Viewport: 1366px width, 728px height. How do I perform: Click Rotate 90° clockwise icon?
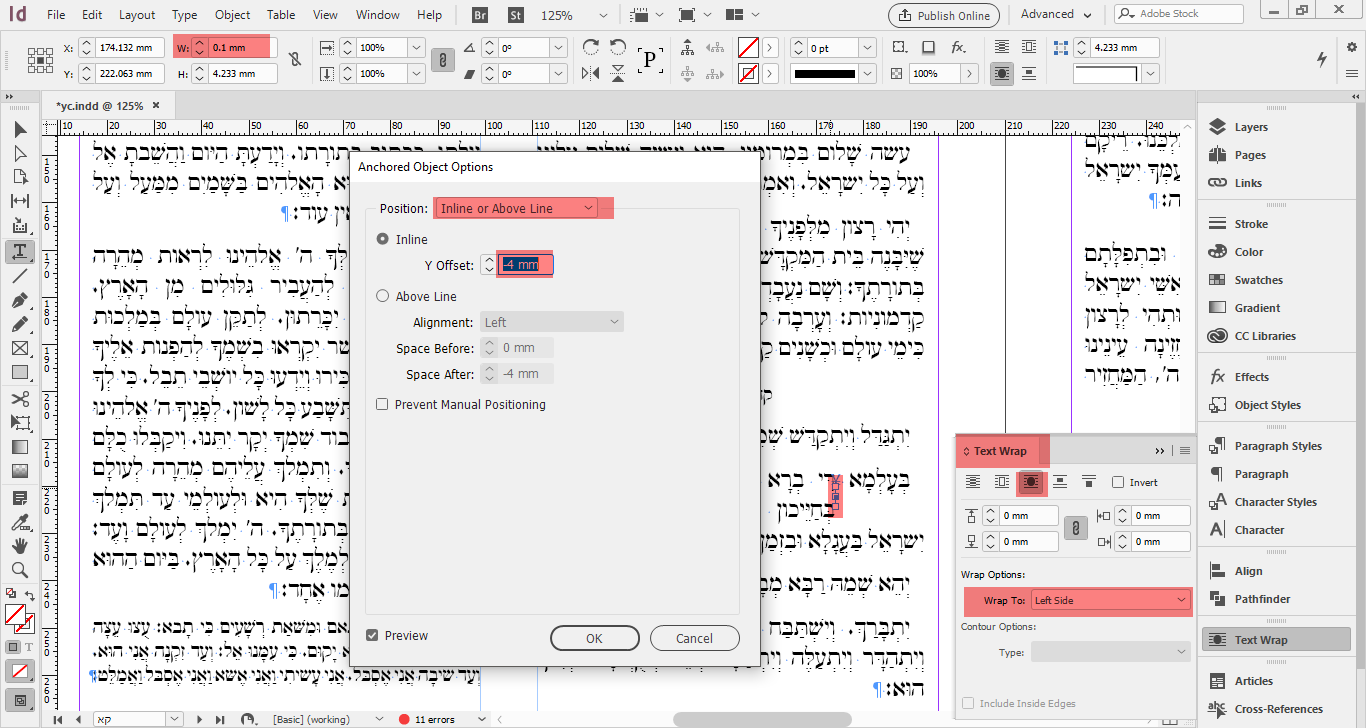(x=591, y=47)
